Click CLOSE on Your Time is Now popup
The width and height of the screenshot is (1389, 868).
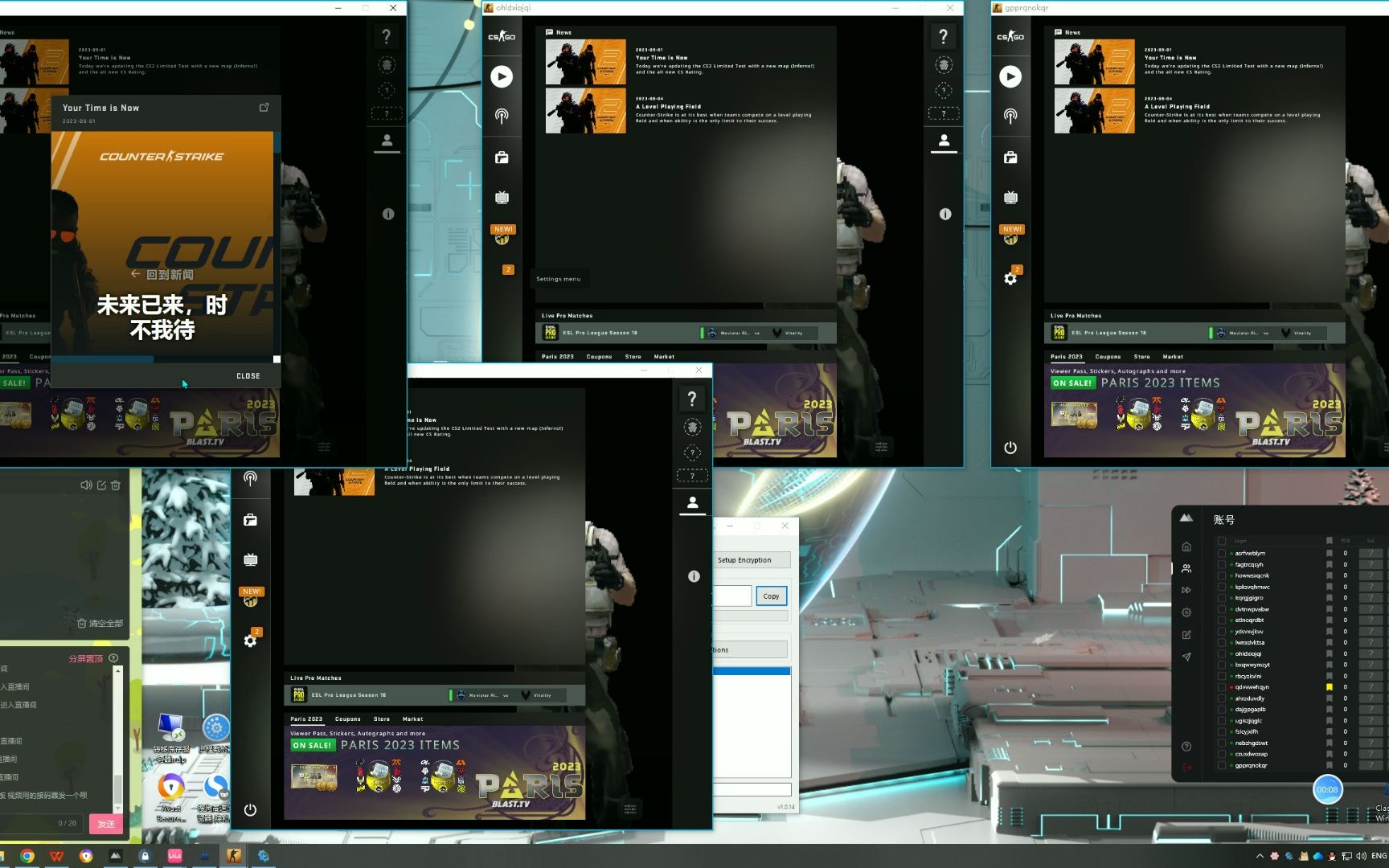click(x=248, y=375)
